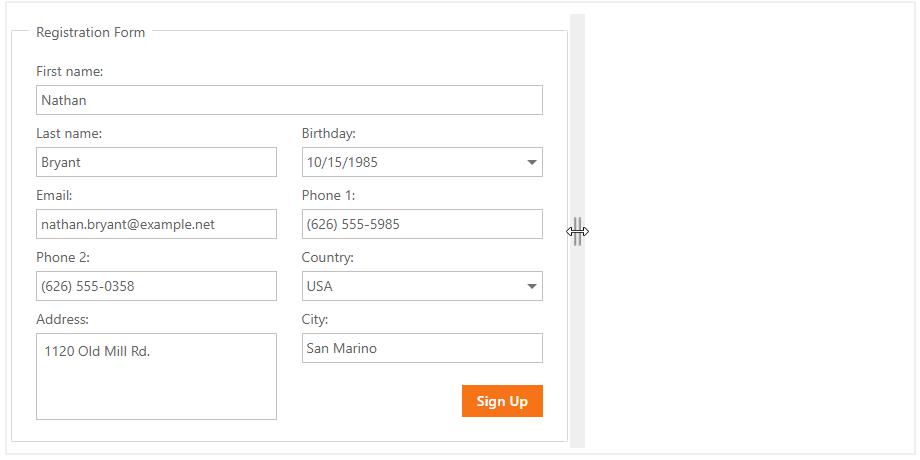
Task: Click the First name label
Action: click(69, 71)
